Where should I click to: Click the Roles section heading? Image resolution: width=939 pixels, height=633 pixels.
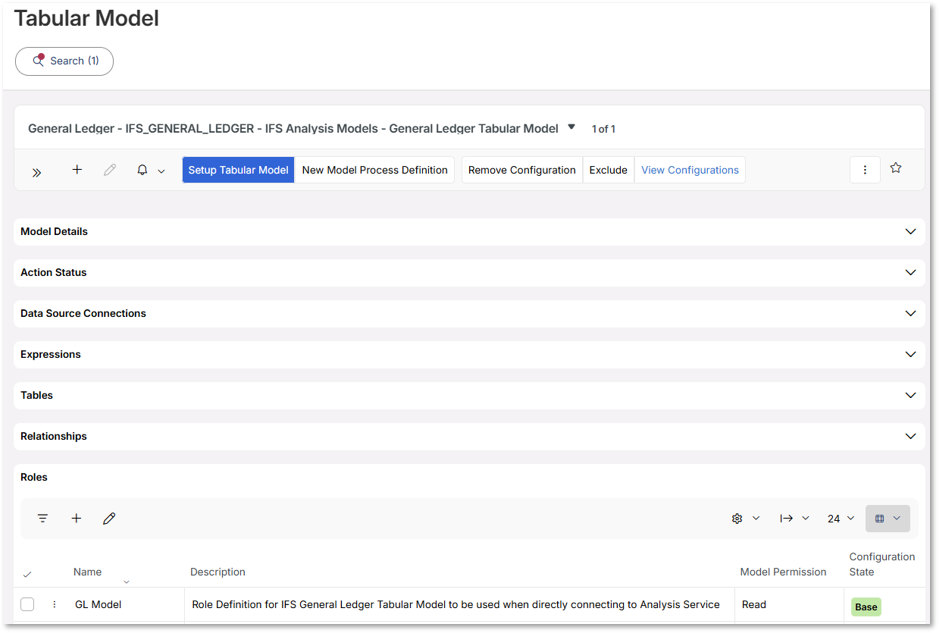pos(34,477)
